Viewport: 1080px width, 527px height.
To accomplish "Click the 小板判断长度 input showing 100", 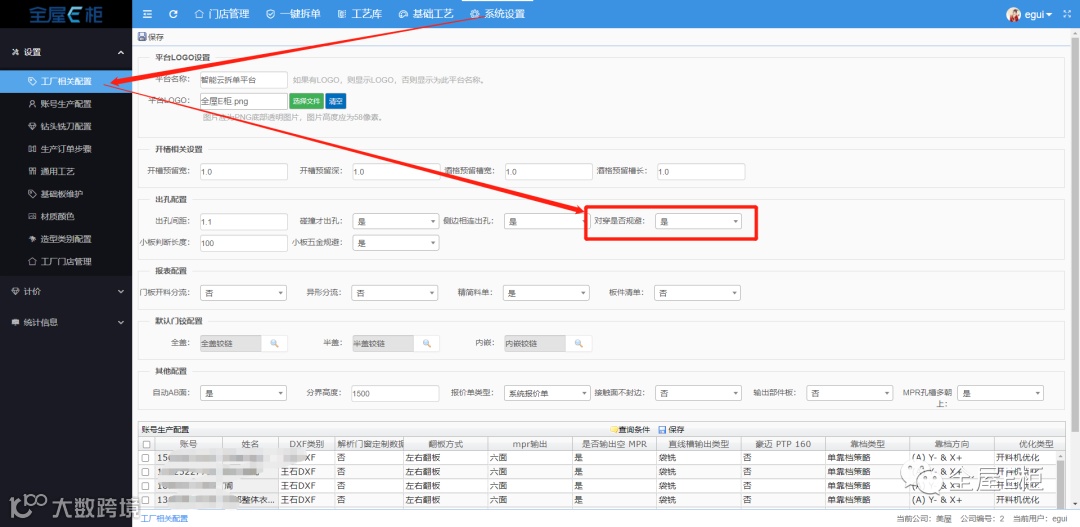I will 243,243.
